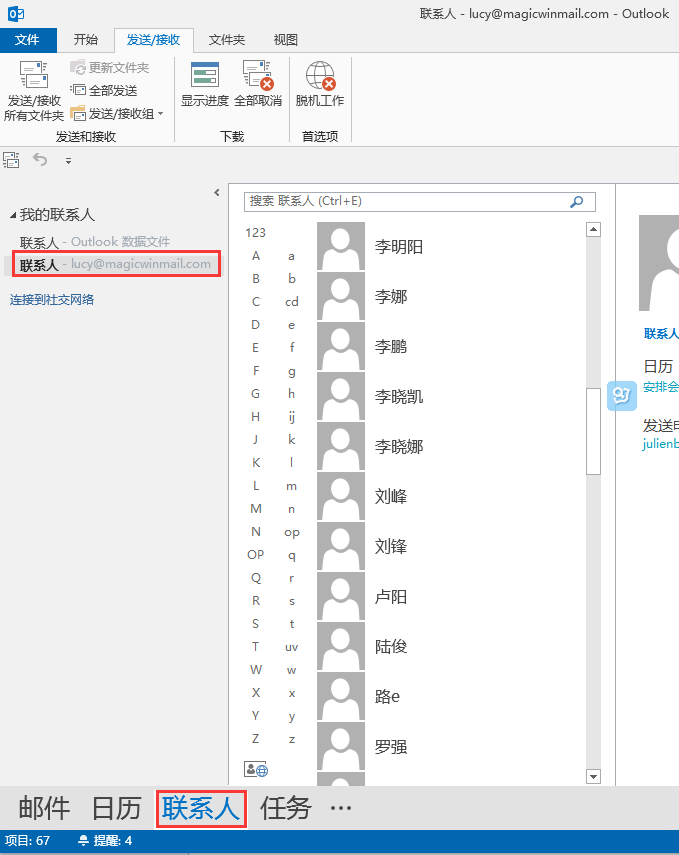Click the Outlook logo icon in title bar
679x855 pixels.
pos(16,14)
